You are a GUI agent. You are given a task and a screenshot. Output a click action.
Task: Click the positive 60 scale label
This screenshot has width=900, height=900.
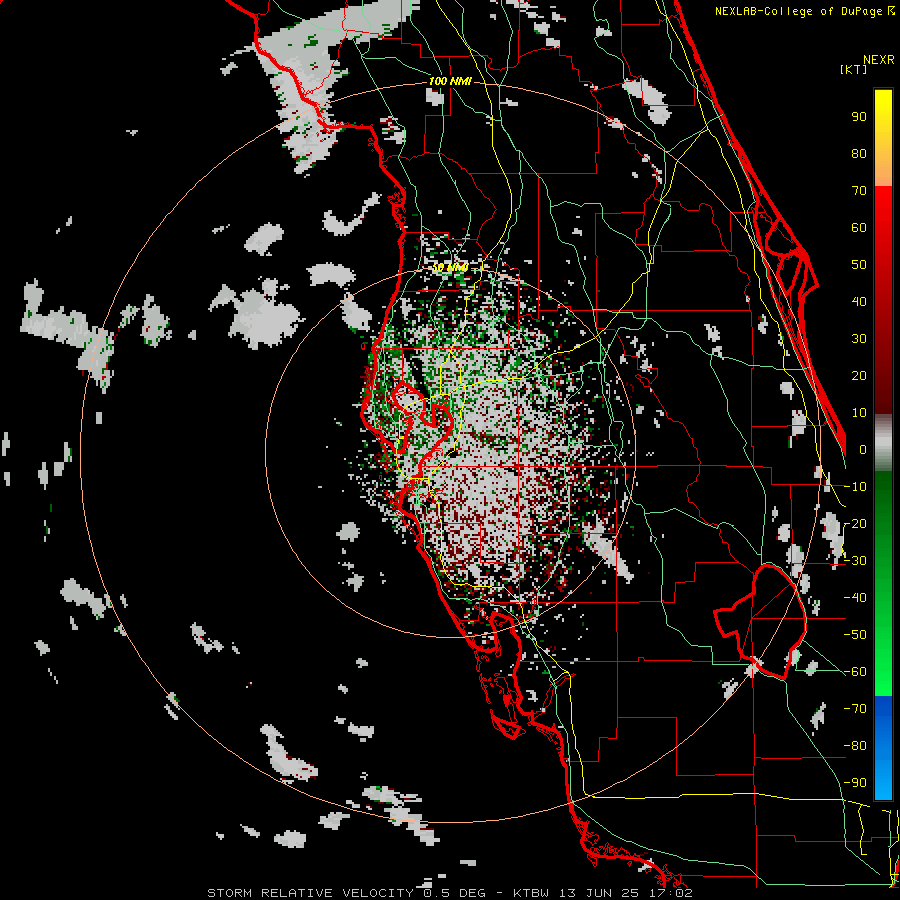point(859,228)
